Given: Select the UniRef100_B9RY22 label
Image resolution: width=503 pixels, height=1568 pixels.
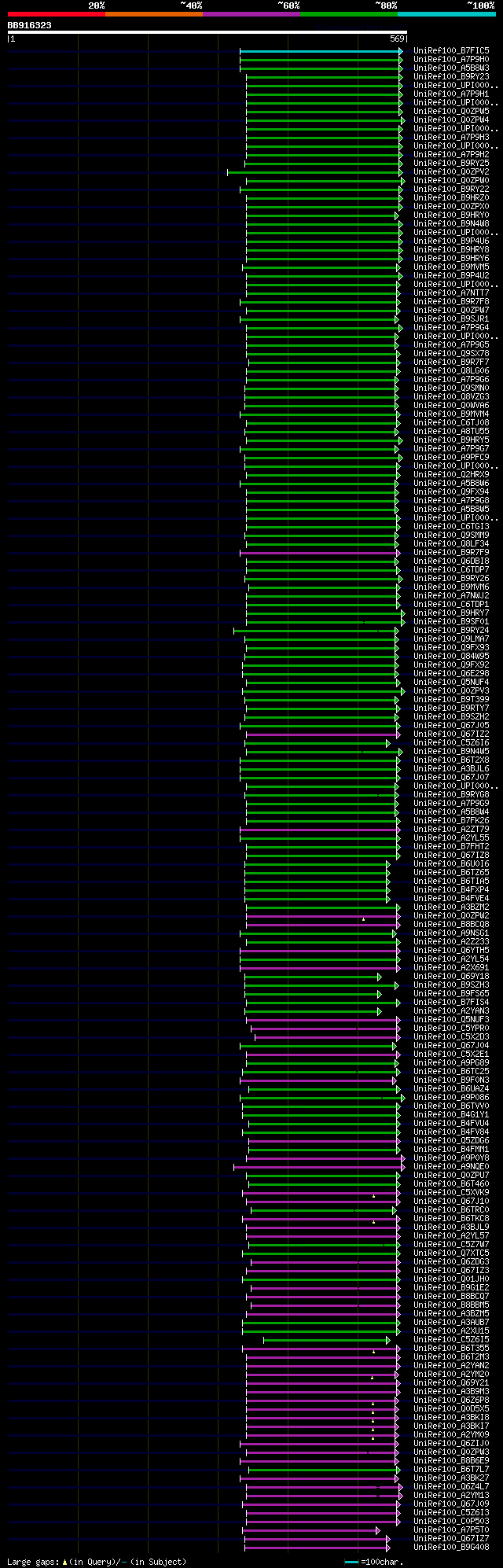Looking at the screenshot, I should click(x=451, y=190).
